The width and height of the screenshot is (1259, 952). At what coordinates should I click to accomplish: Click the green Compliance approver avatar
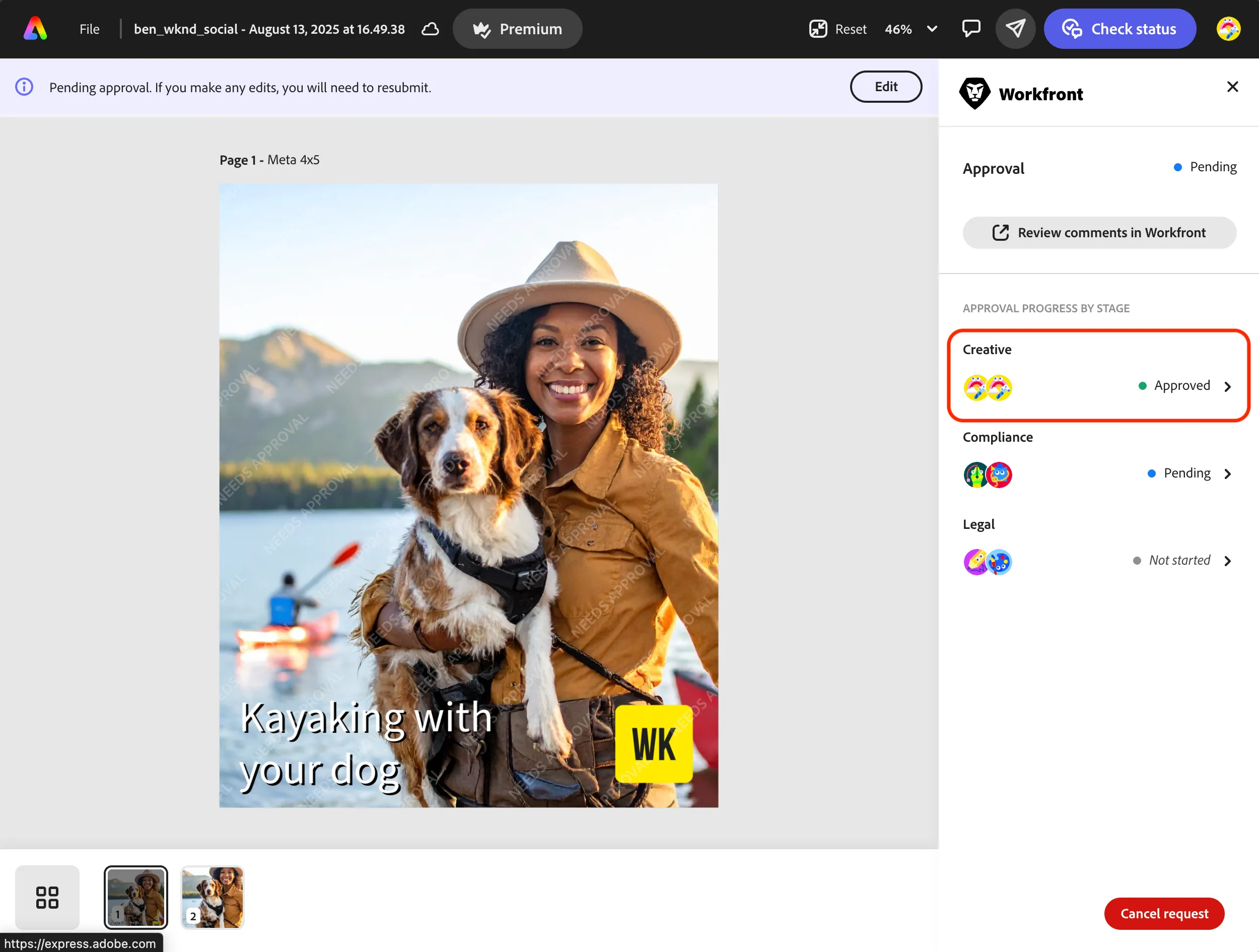pos(975,475)
